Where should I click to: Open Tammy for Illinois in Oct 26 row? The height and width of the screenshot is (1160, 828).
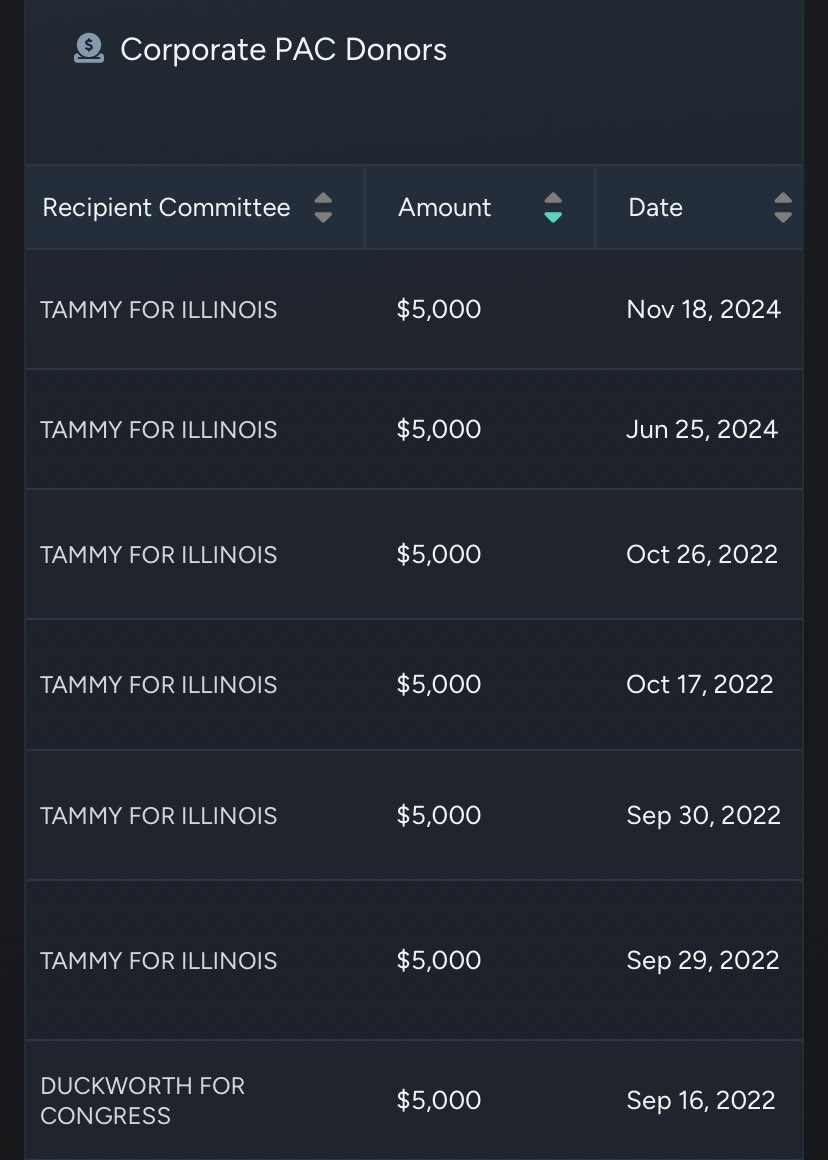tap(158, 555)
